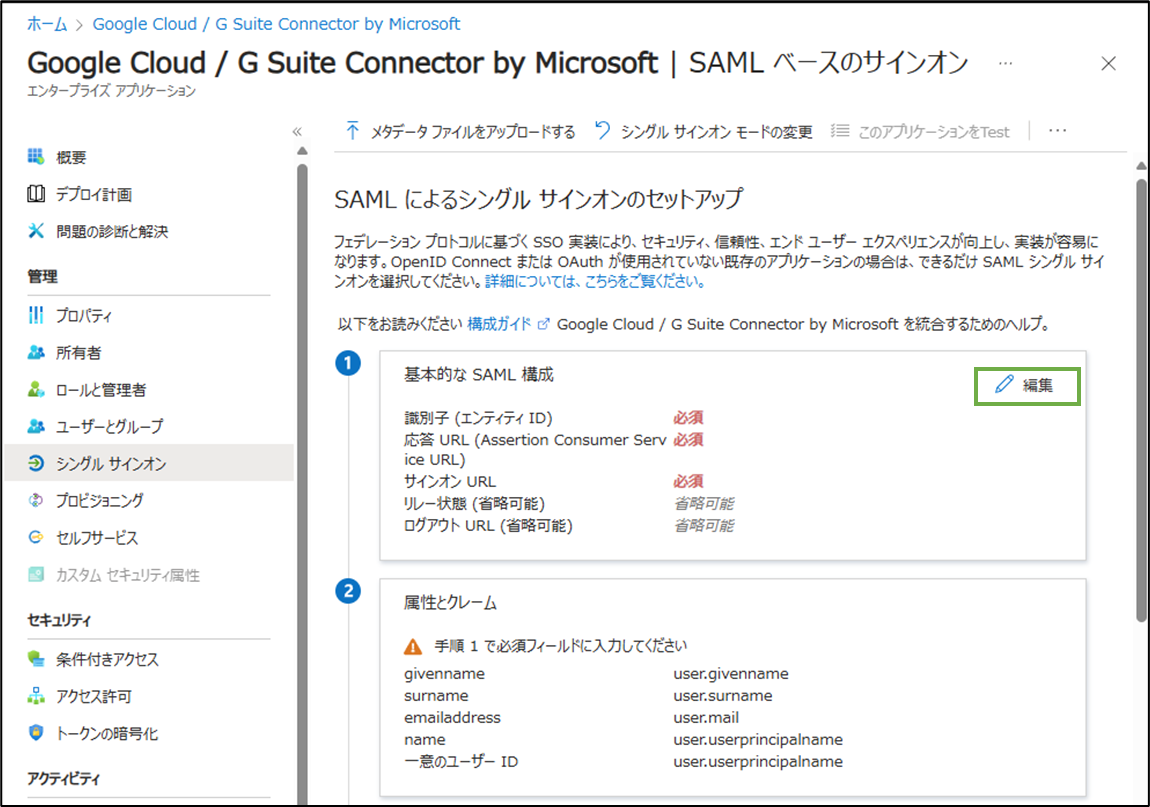Click the カスタム セキュリティ属性 icon
The width and height of the screenshot is (1150, 807).
[x=36, y=574]
